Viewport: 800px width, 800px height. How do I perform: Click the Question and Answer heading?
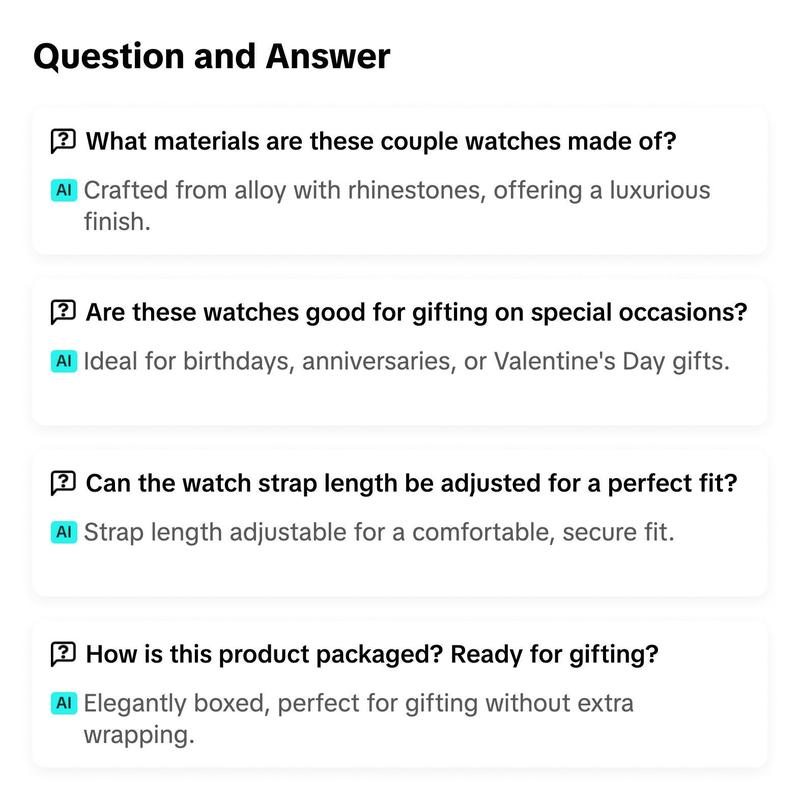click(x=212, y=56)
